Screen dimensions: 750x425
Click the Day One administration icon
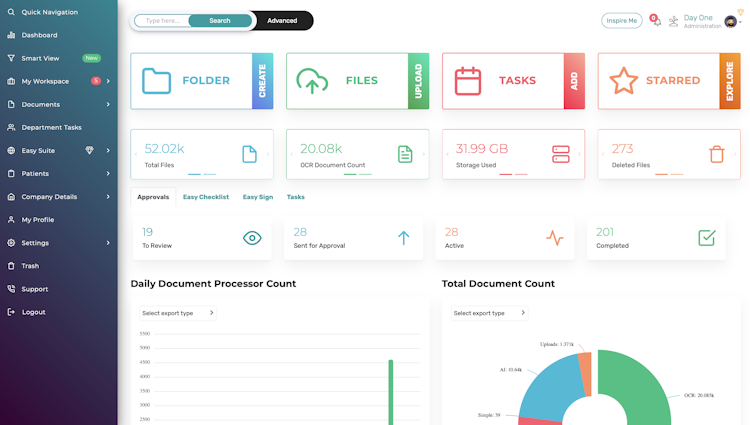click(673, 21)
